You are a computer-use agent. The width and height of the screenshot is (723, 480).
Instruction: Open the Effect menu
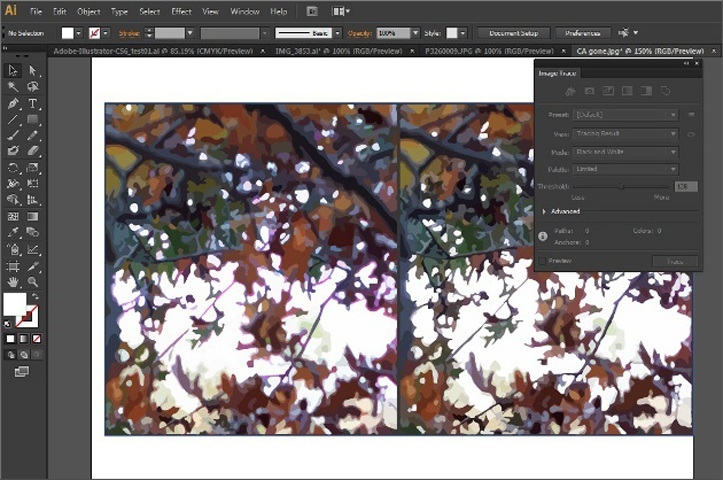pyautogui.click(x=181, y=12)
